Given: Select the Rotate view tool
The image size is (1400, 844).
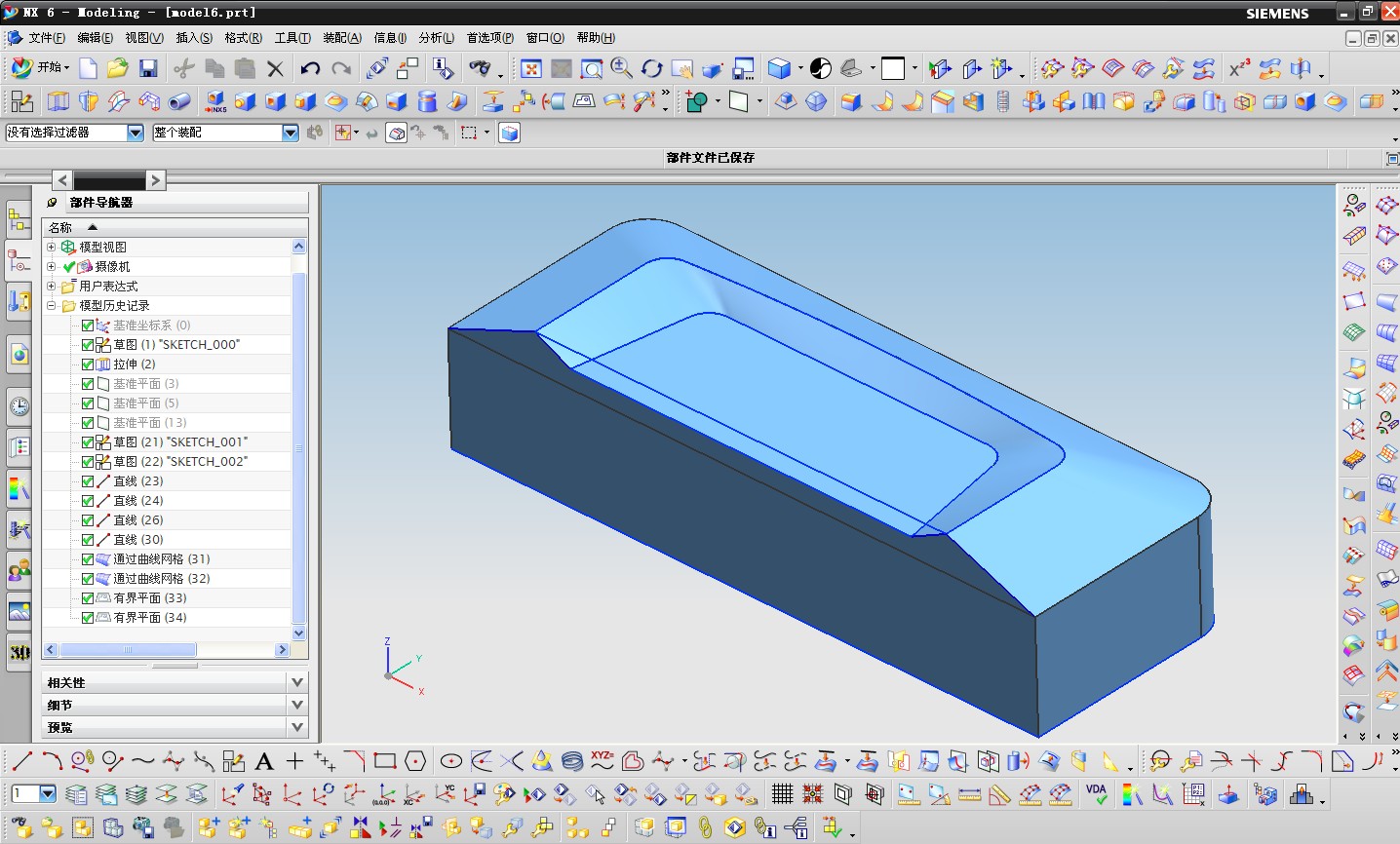Looking at the screenshot, I should click(651, 68).
